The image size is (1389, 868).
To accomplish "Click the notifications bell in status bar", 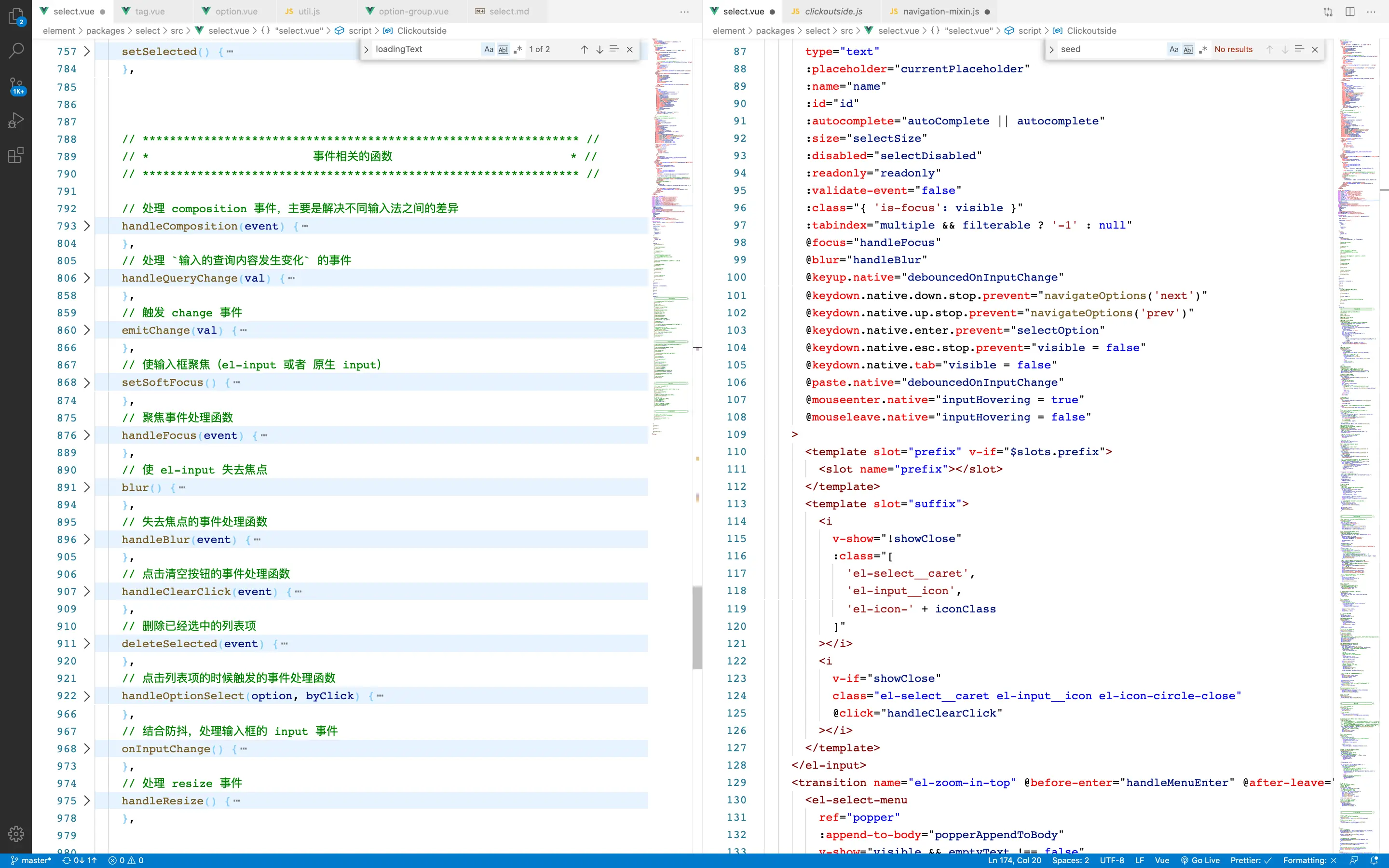I will tap(1374, 861).
